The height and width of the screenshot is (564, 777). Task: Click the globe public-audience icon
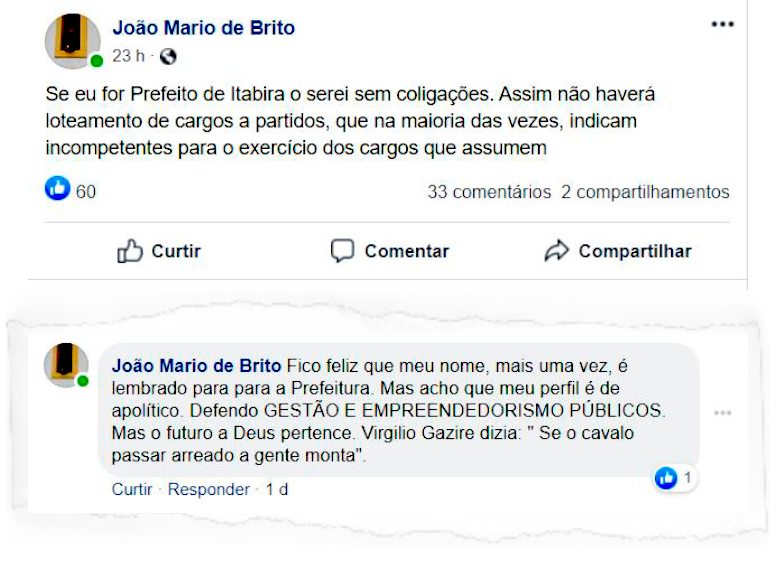tap(168, 57)
